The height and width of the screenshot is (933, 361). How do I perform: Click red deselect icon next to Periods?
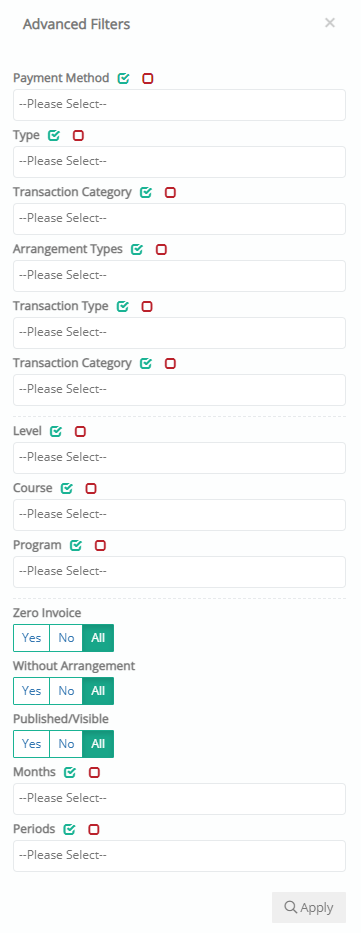93,829
